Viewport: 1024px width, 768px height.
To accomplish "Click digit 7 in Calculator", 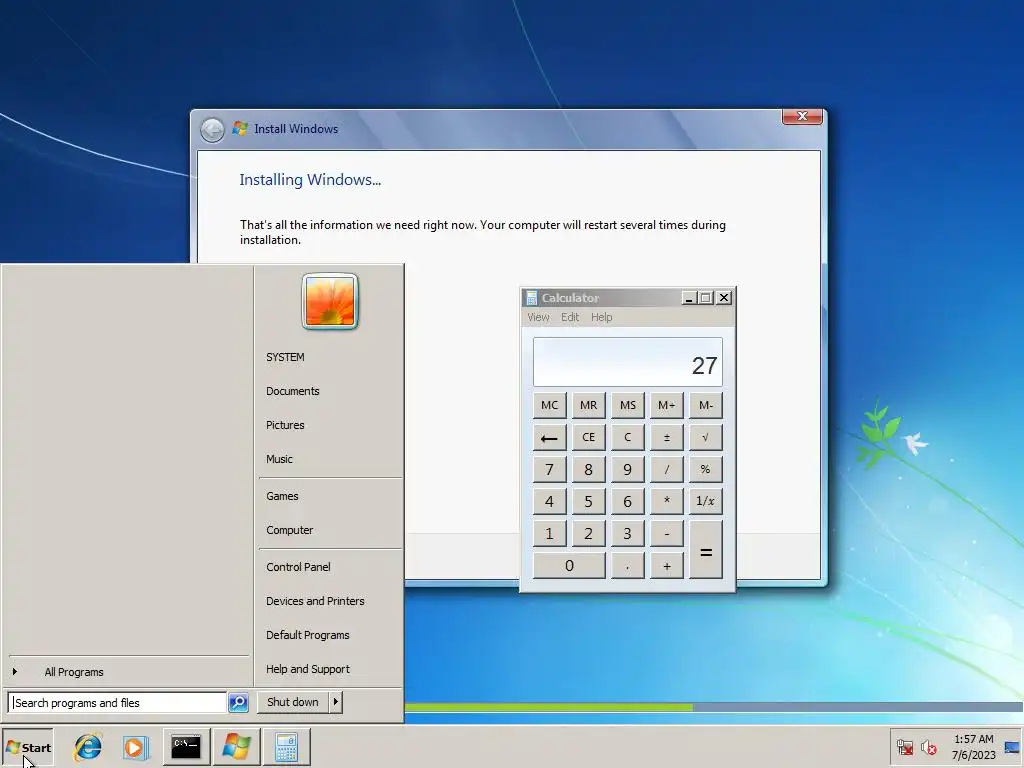I will click(x=549, y=470).
